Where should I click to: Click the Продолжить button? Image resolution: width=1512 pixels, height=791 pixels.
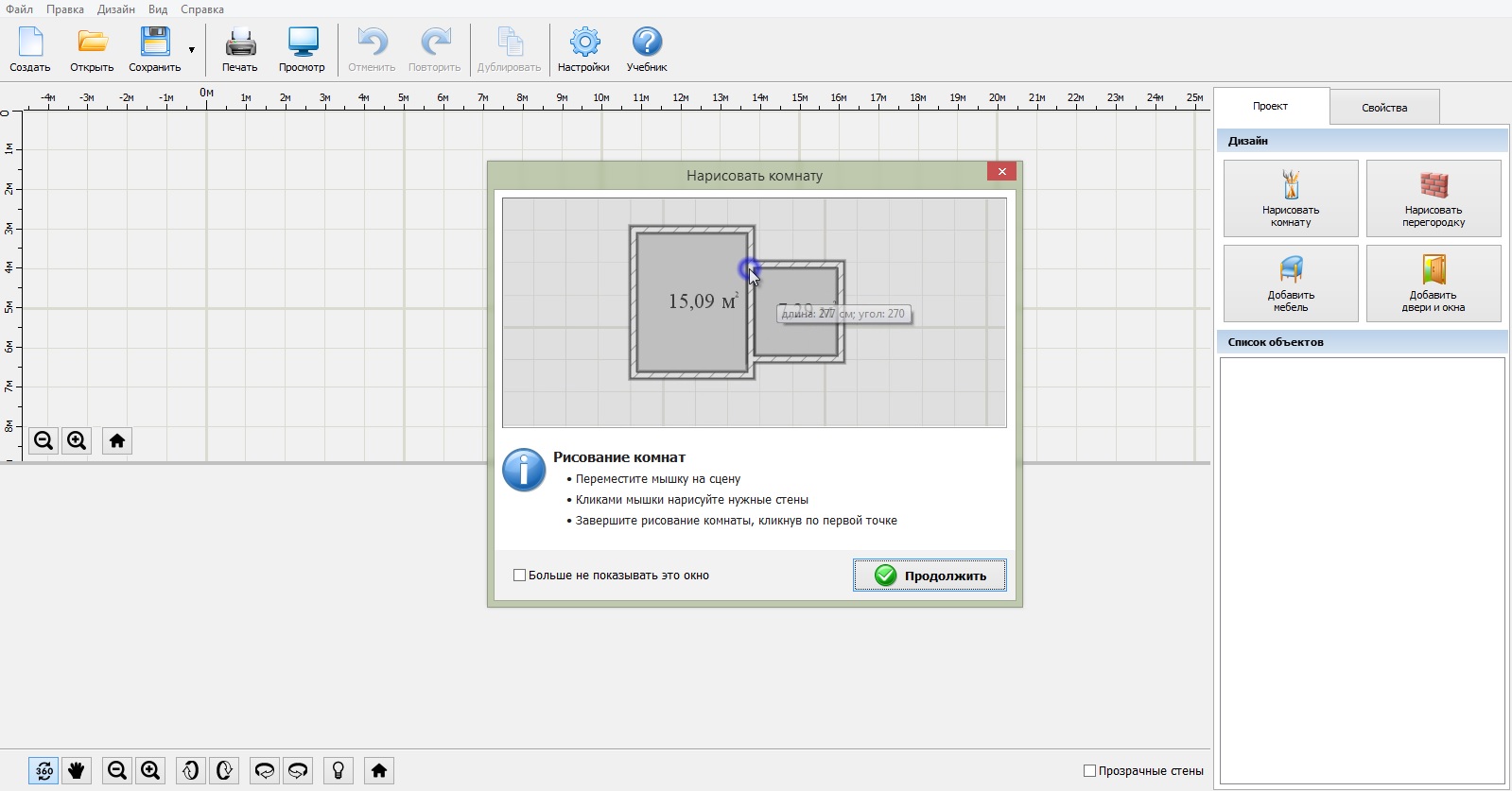pos(930,575)
